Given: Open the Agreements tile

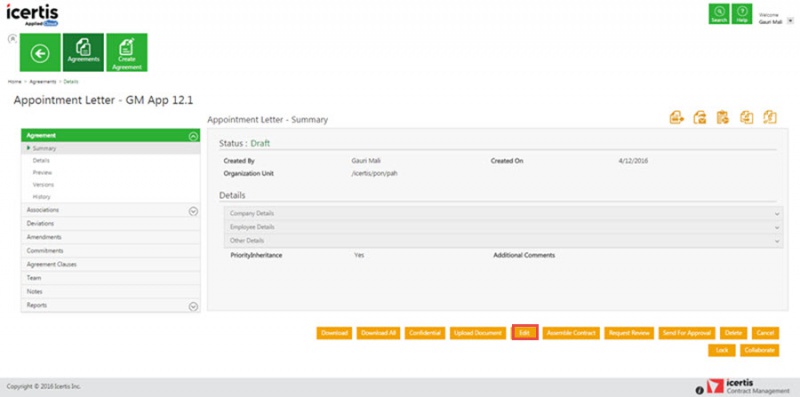Looking at the screenshot, I should 83,53.
